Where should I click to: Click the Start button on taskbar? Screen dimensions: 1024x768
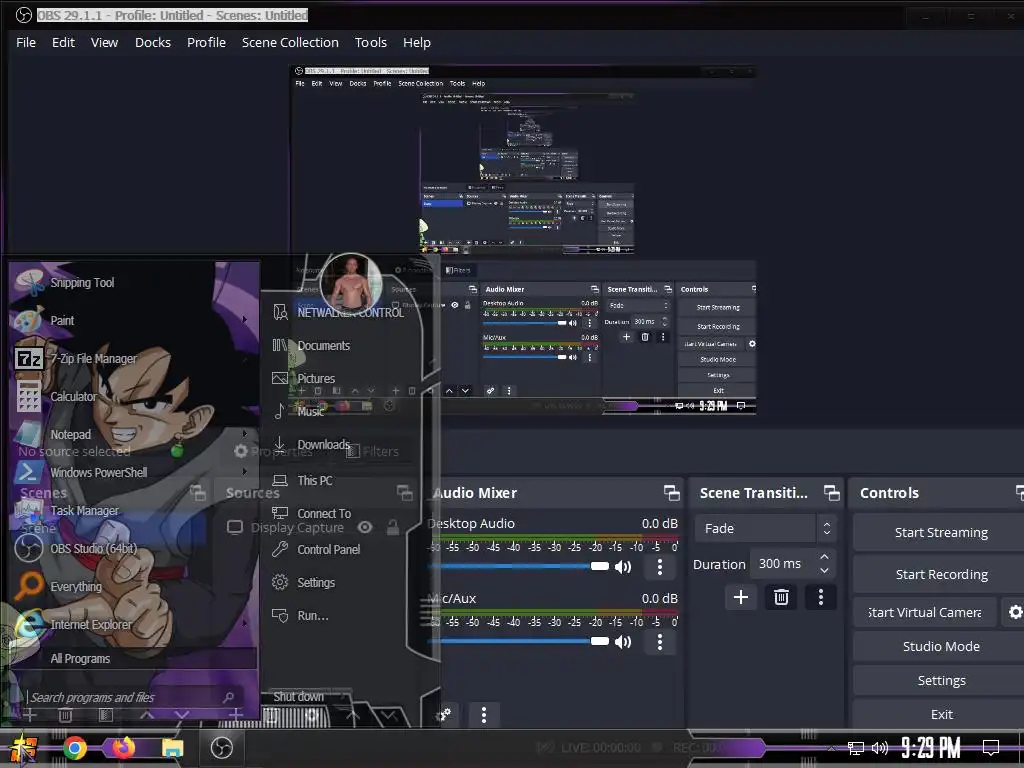click(x=23, y=748)
